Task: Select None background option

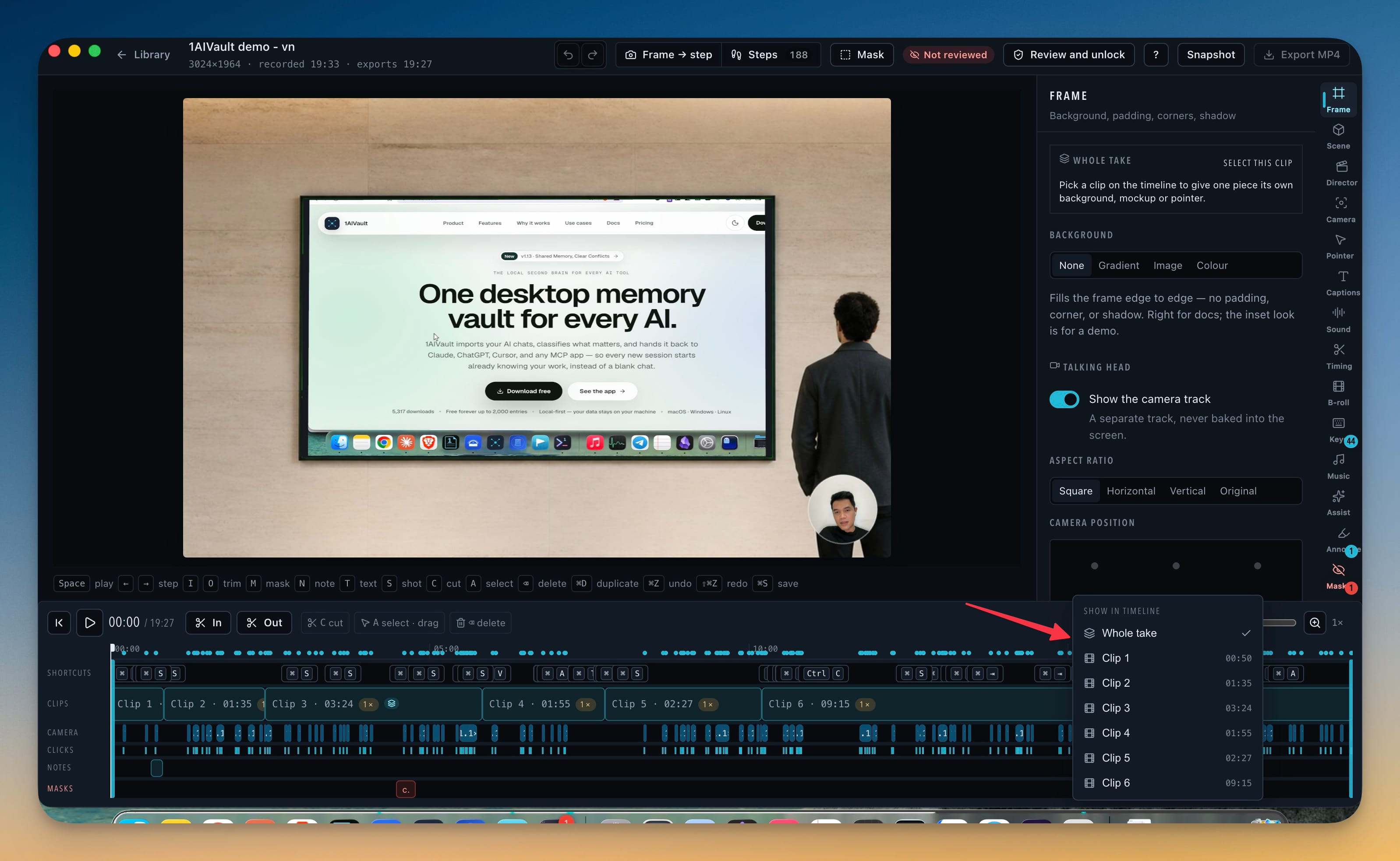Action: (1071, 265)
